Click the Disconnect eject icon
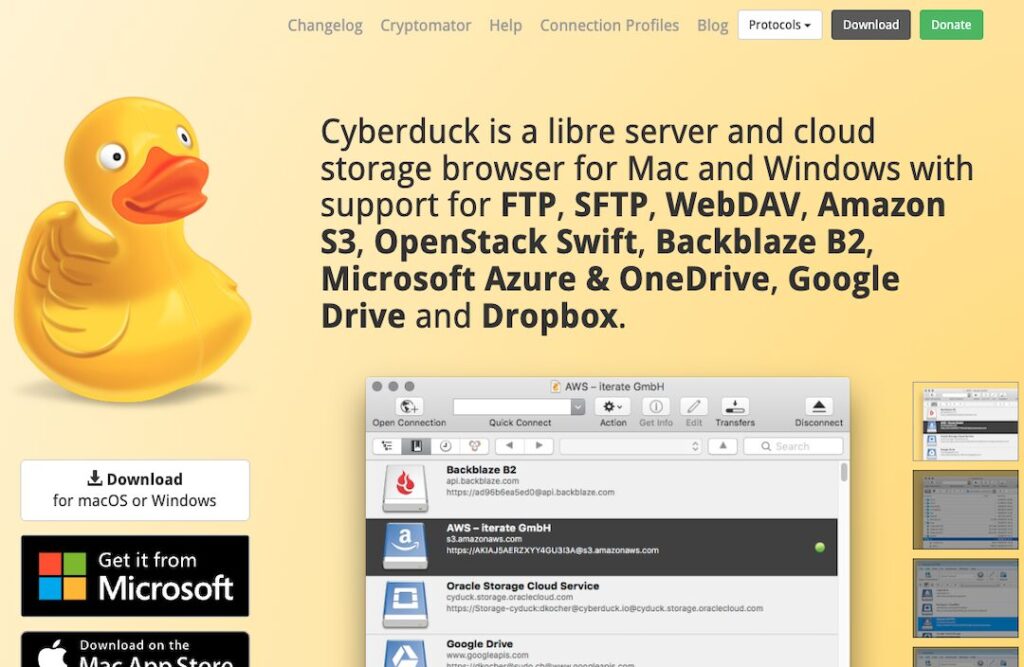The width and height of the screenshot is (1024, 667). (x=818, y=406)
